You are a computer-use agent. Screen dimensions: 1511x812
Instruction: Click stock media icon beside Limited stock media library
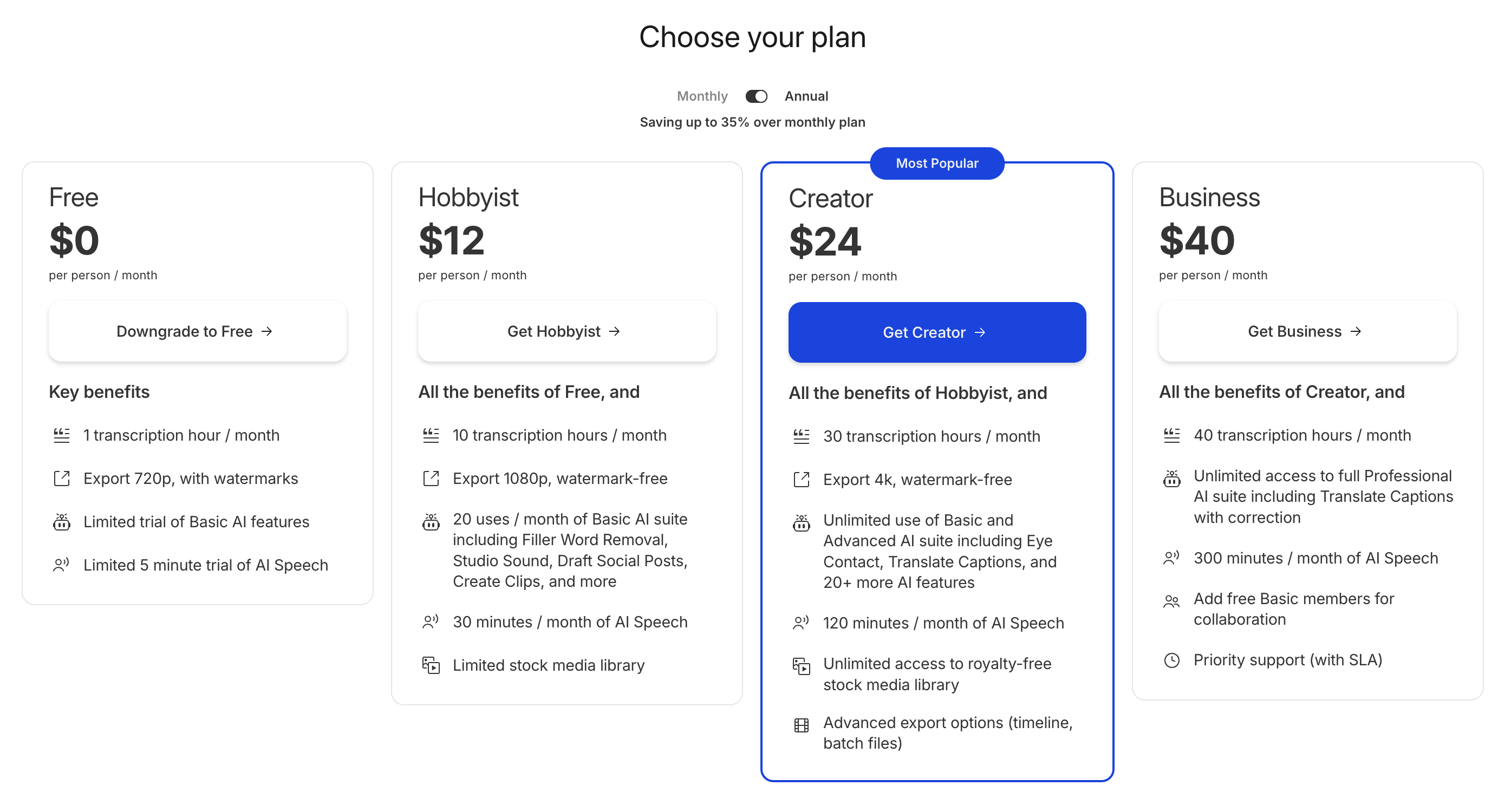pyautogui.click(x=431, y=665)
